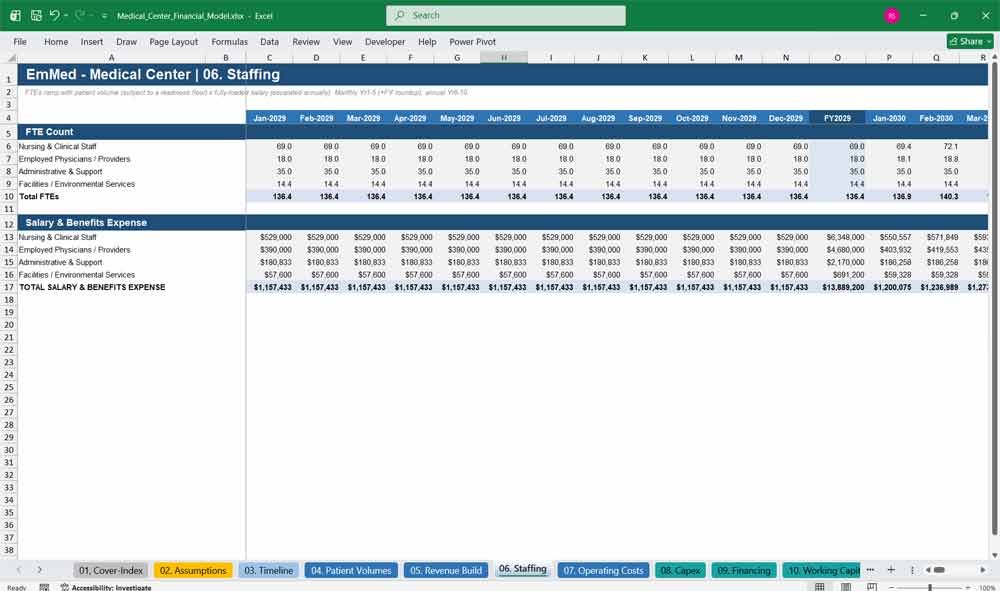Open the File menu
1000x591 pixels.
point(20,41)
